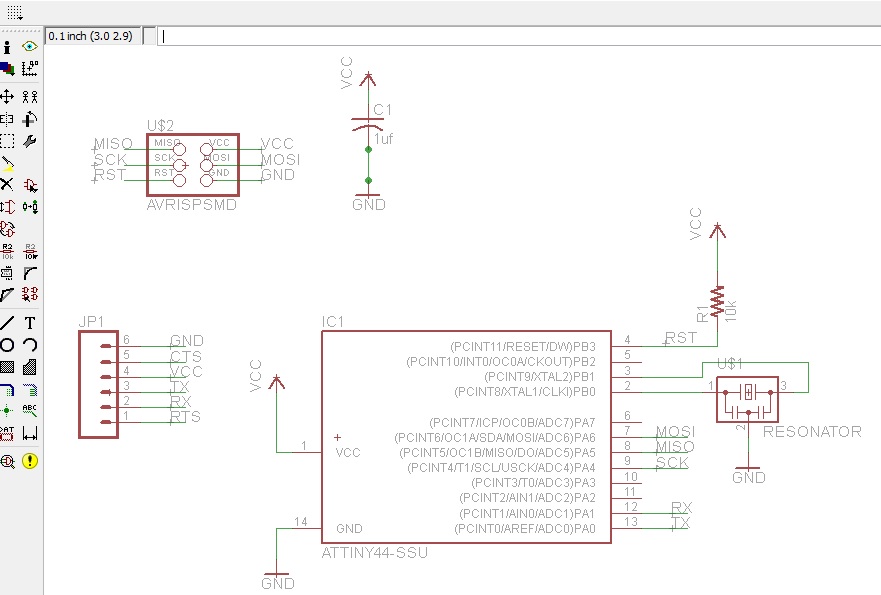Click the small button beside the coordinate display
This screenshot has height=595, width=881.
click(149, 36)
